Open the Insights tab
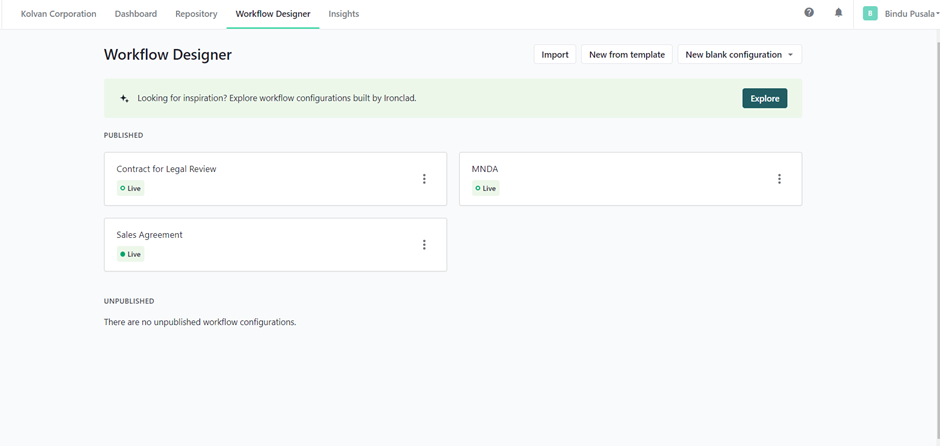This screenshot has width=940, height=446. [344, 14]
